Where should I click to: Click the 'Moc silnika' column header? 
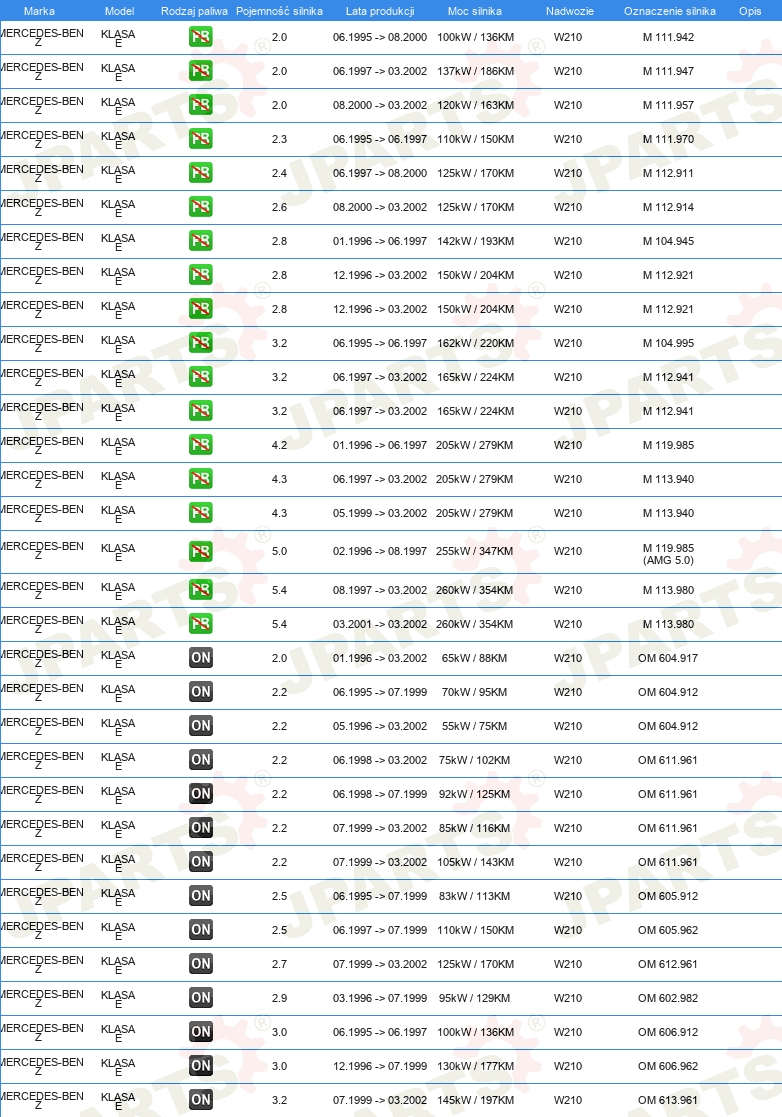coord(475,11)
